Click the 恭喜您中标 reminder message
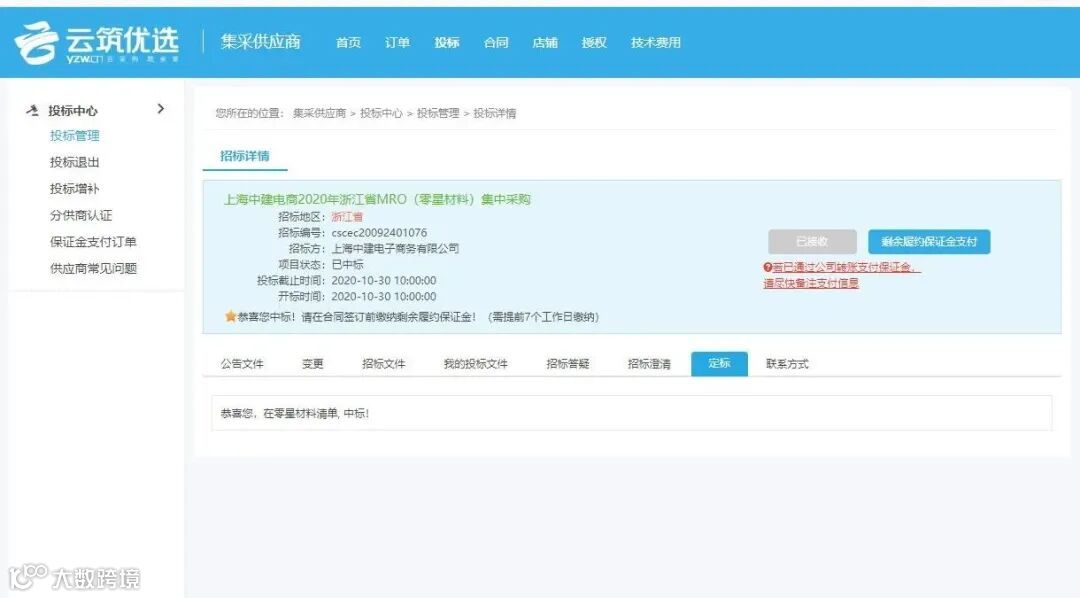Image resolution: width=1080 pixels, height=598 pixels. [x=418, y=317]
